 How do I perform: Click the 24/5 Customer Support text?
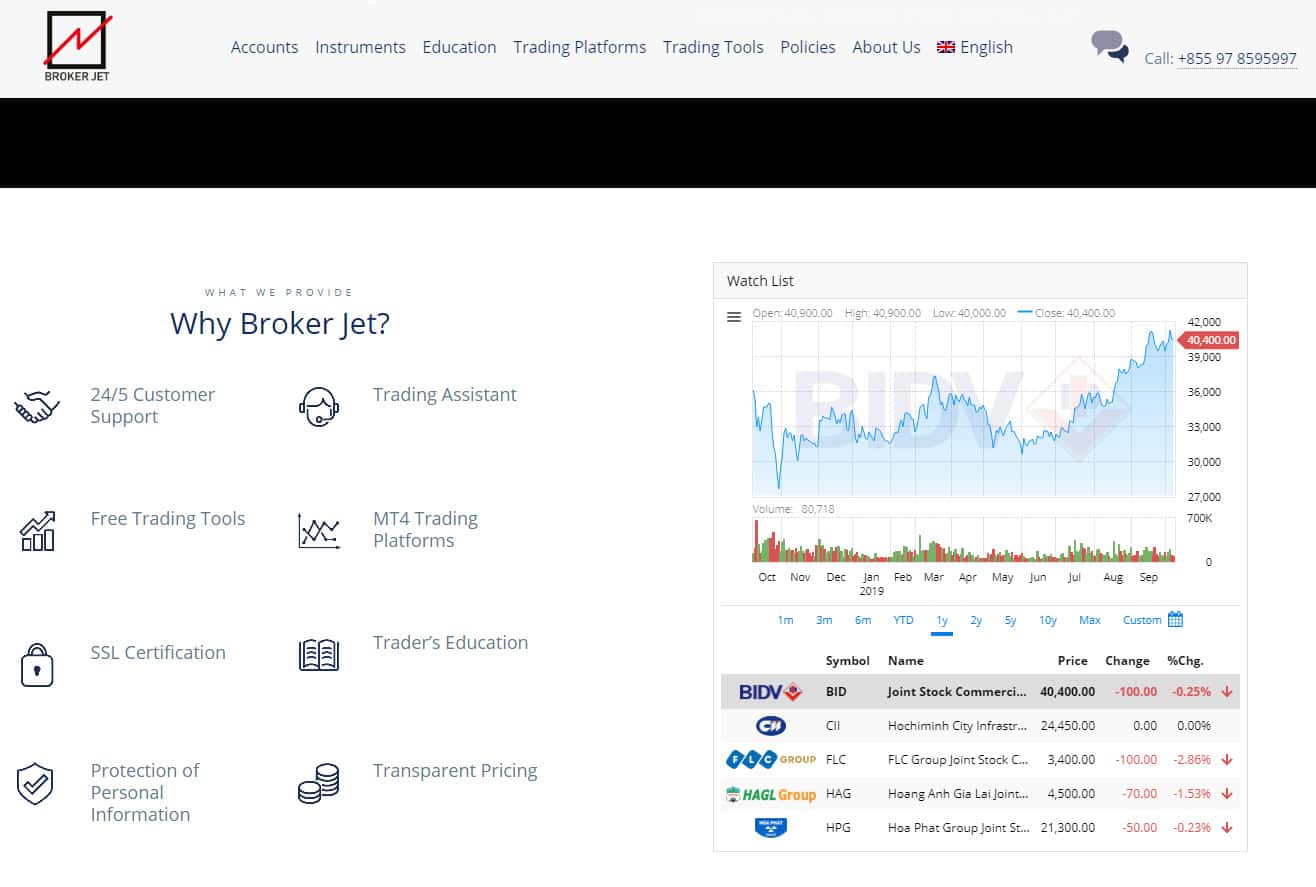[x=153, y=406]
